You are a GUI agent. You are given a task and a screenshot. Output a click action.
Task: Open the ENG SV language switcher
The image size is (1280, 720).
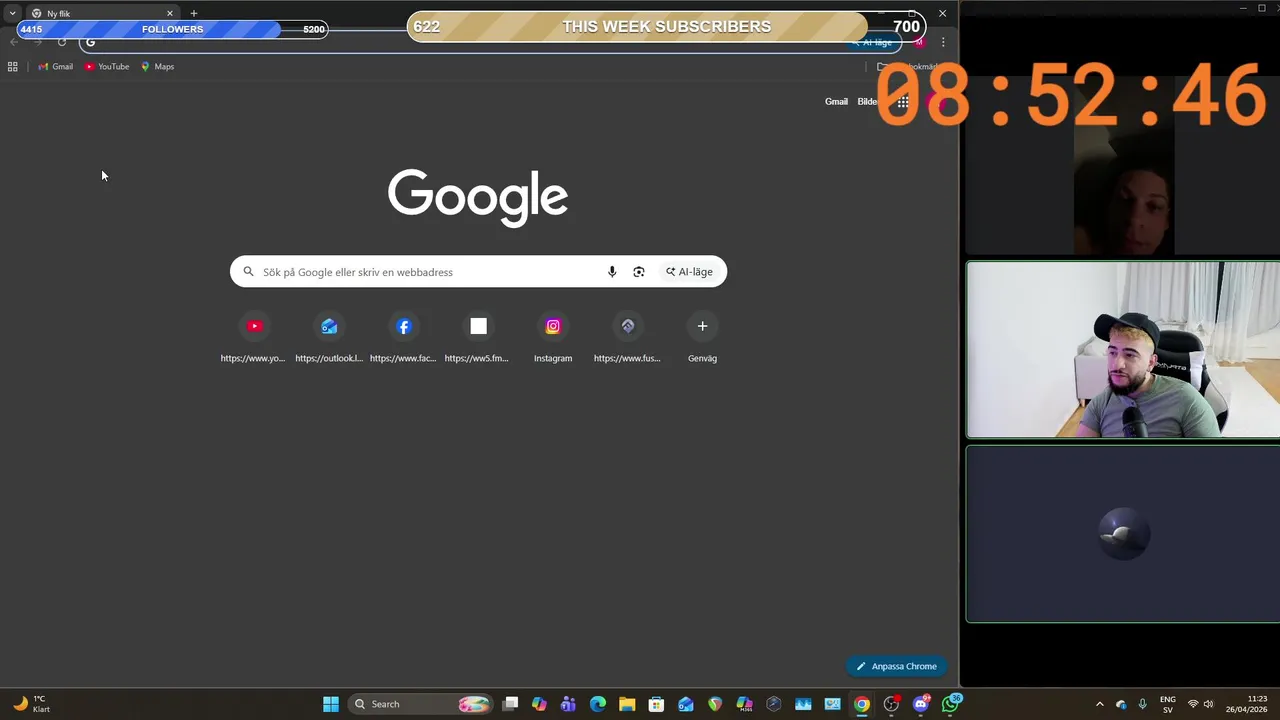(1167, 704)
